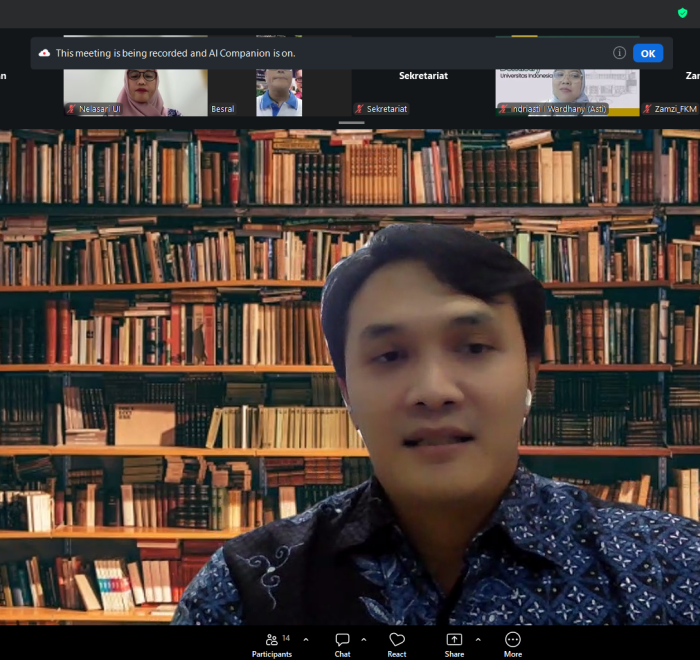This screenshot has height=660, width=700.
Task: Click the Besral name label
Action: 222,109
